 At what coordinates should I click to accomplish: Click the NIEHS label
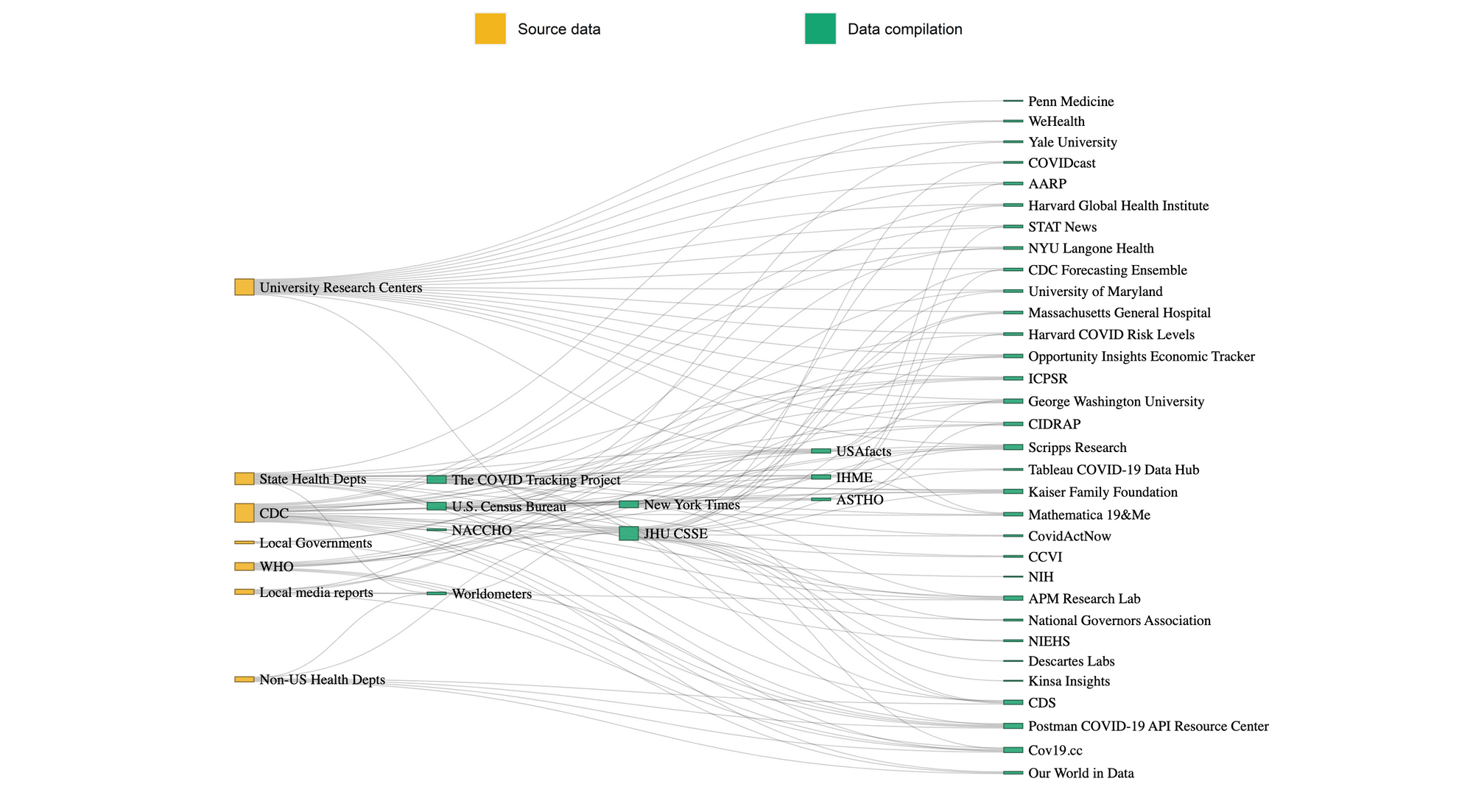[x=1049, y=640]
